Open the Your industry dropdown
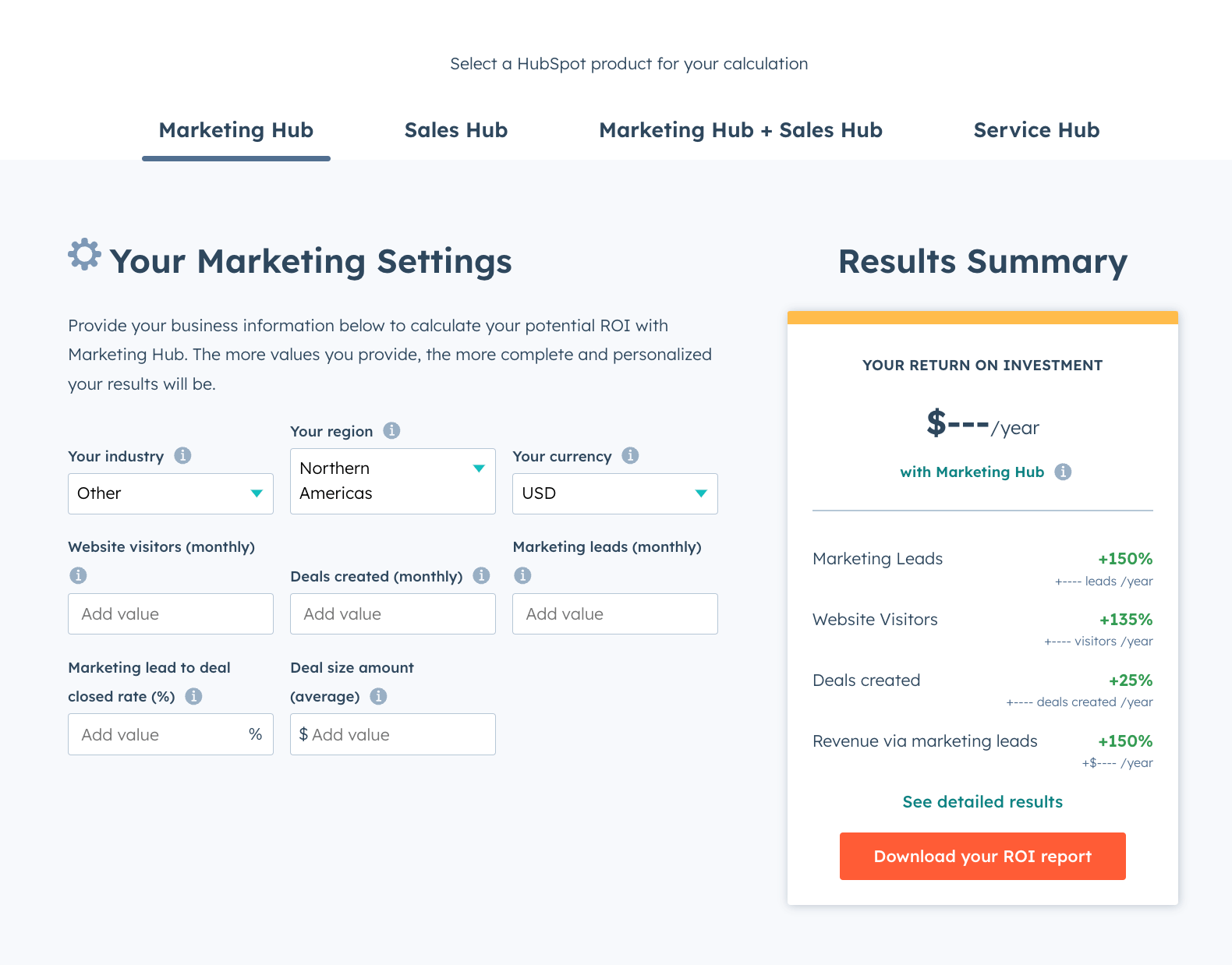The width and height of the screenshot is (1232, 965). click(170, 493)
